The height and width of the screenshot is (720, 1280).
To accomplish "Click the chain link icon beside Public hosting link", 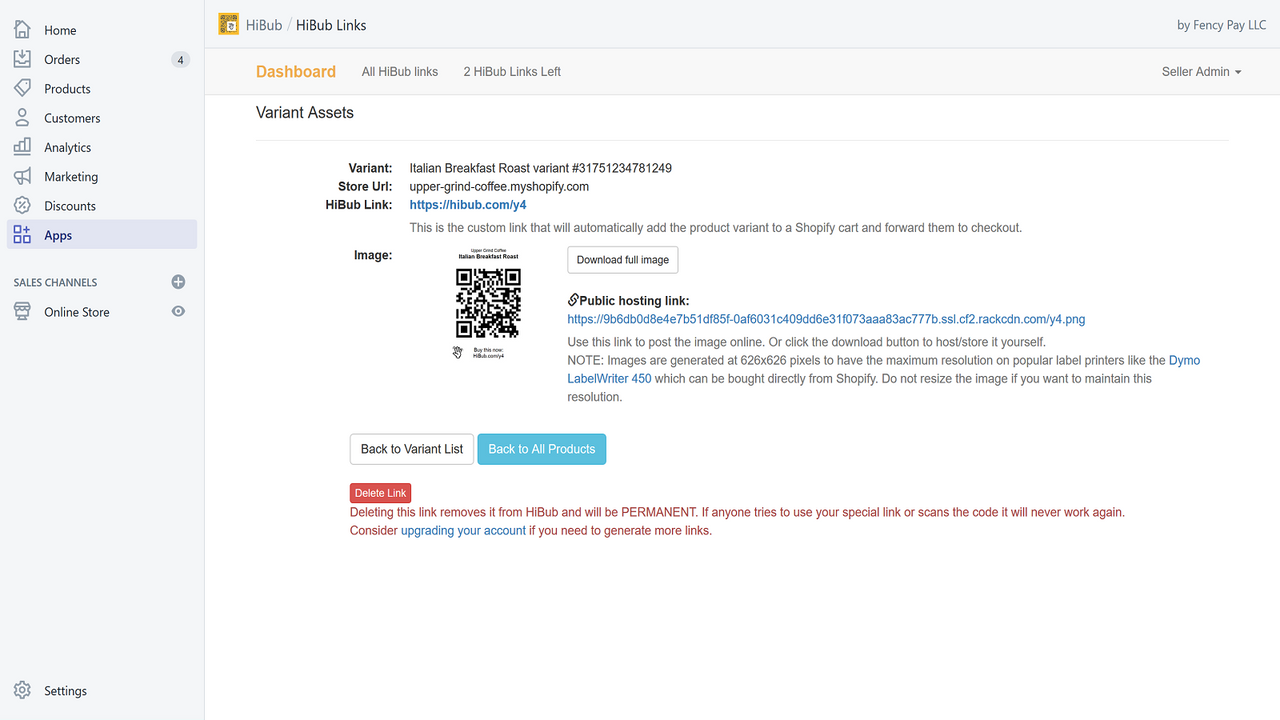I will [x=573, y=300].
